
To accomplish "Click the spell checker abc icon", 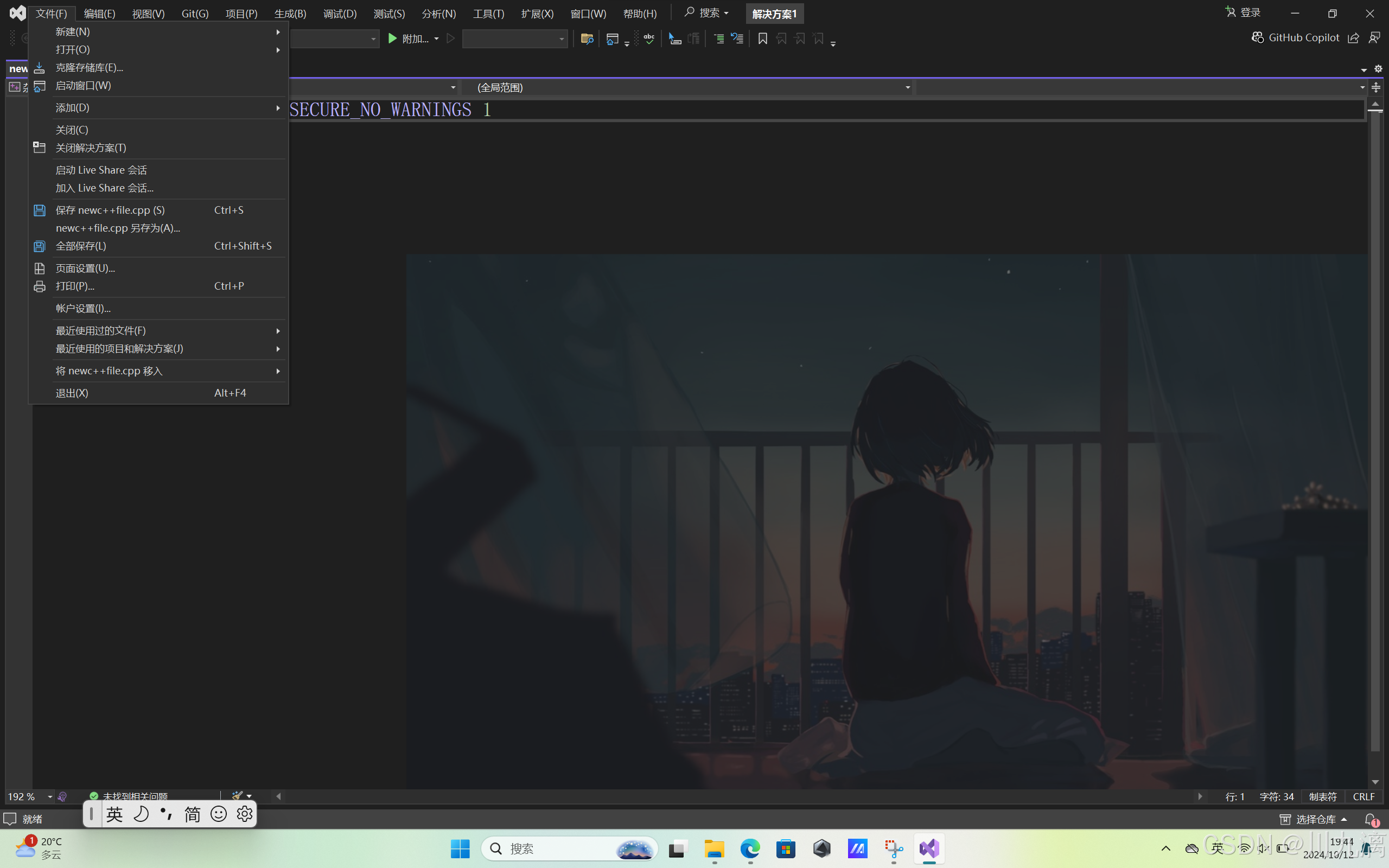I will click(x=649, y=39).
